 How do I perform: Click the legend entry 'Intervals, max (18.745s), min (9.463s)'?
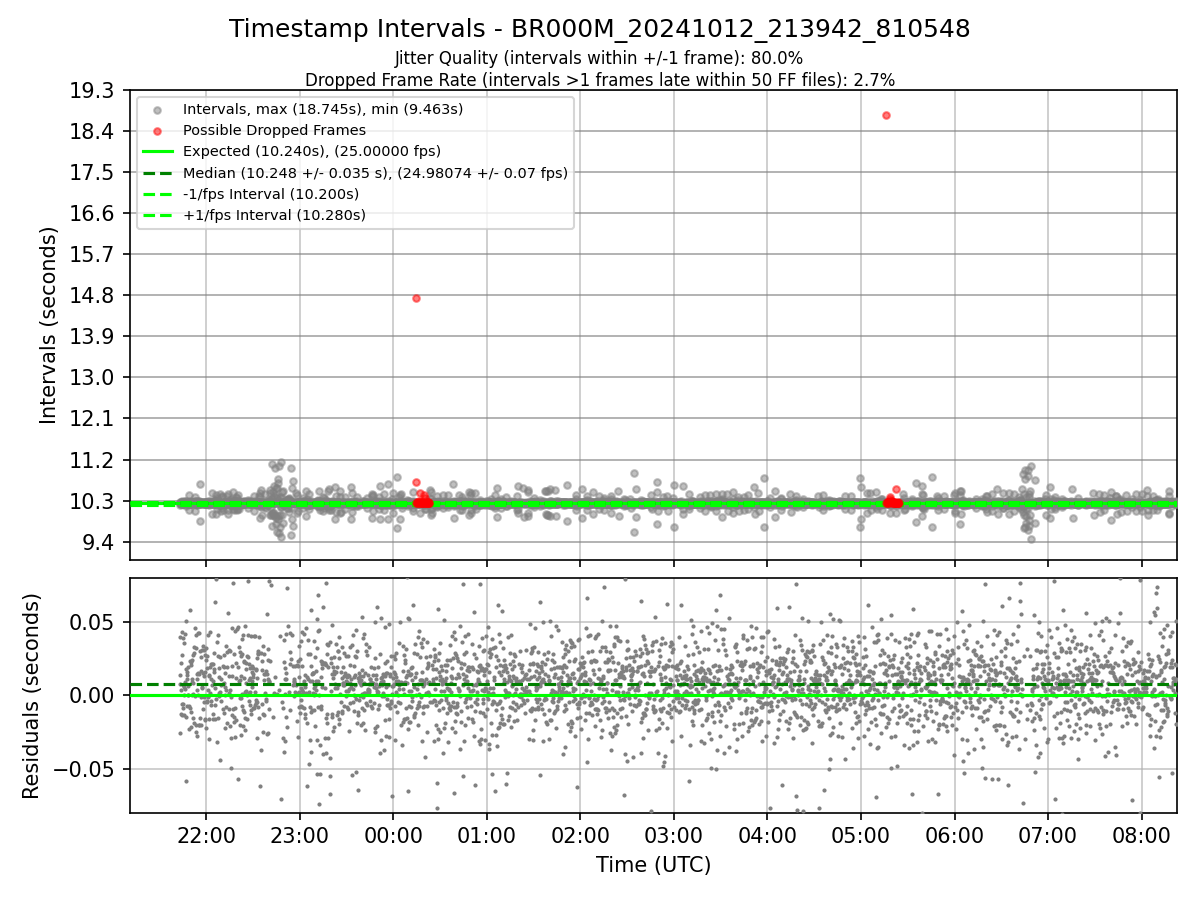[x=323, y=109]
